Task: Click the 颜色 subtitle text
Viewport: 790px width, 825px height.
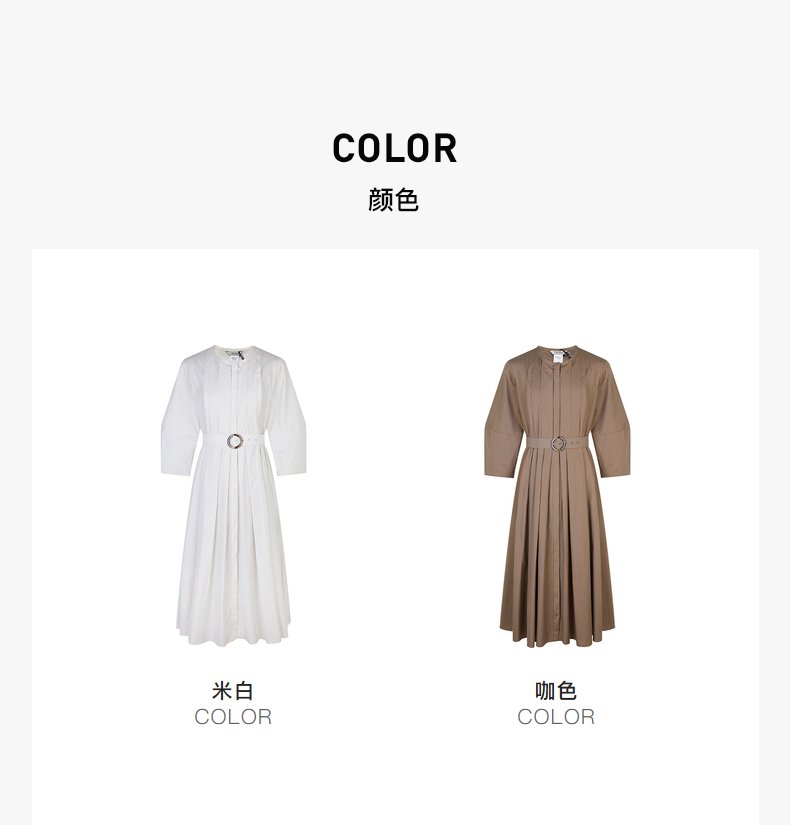Action: tap(393, 200)
